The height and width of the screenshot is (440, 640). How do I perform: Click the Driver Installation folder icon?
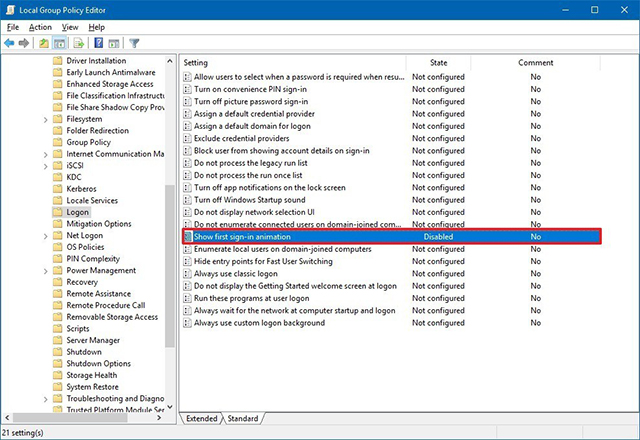(58, 61)
